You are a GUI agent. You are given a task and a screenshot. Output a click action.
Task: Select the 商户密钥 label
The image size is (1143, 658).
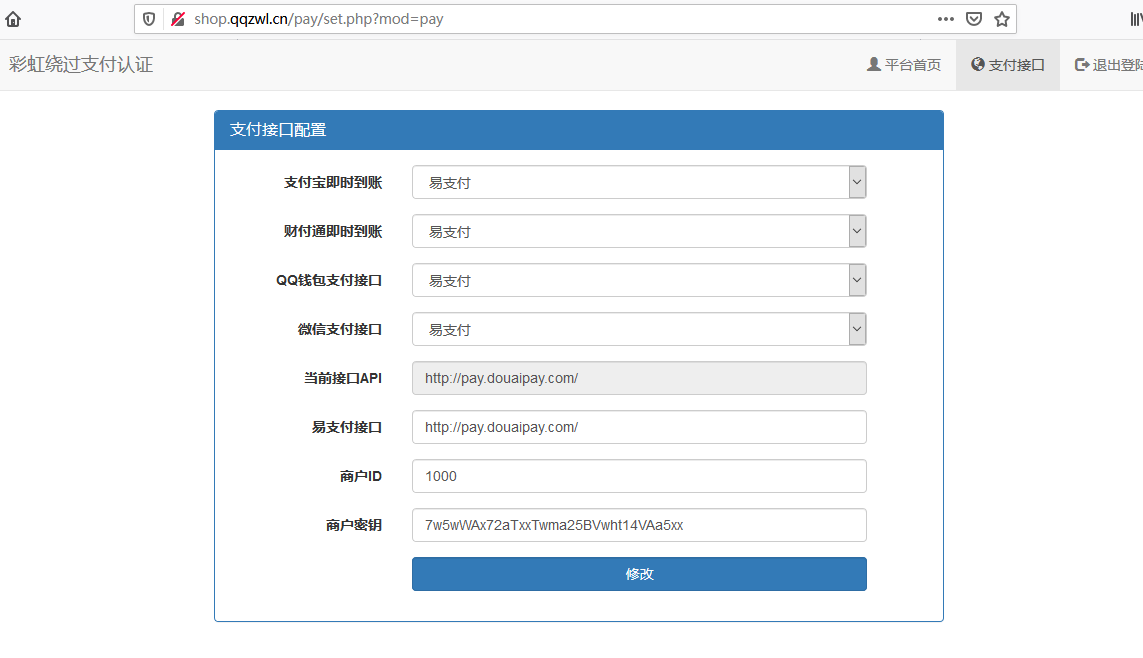tap(354, 525)
